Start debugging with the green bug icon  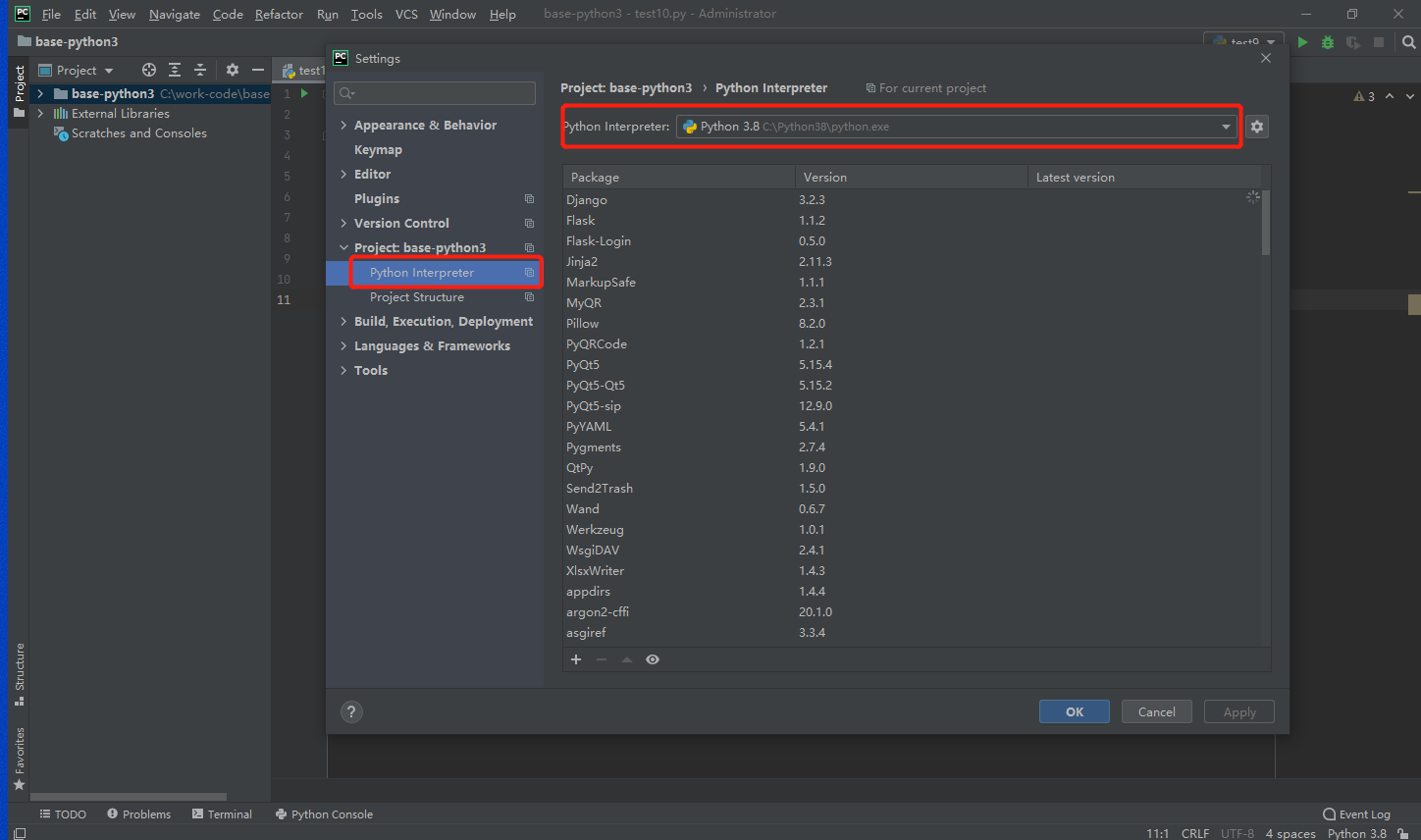[x=1328, y=42]
